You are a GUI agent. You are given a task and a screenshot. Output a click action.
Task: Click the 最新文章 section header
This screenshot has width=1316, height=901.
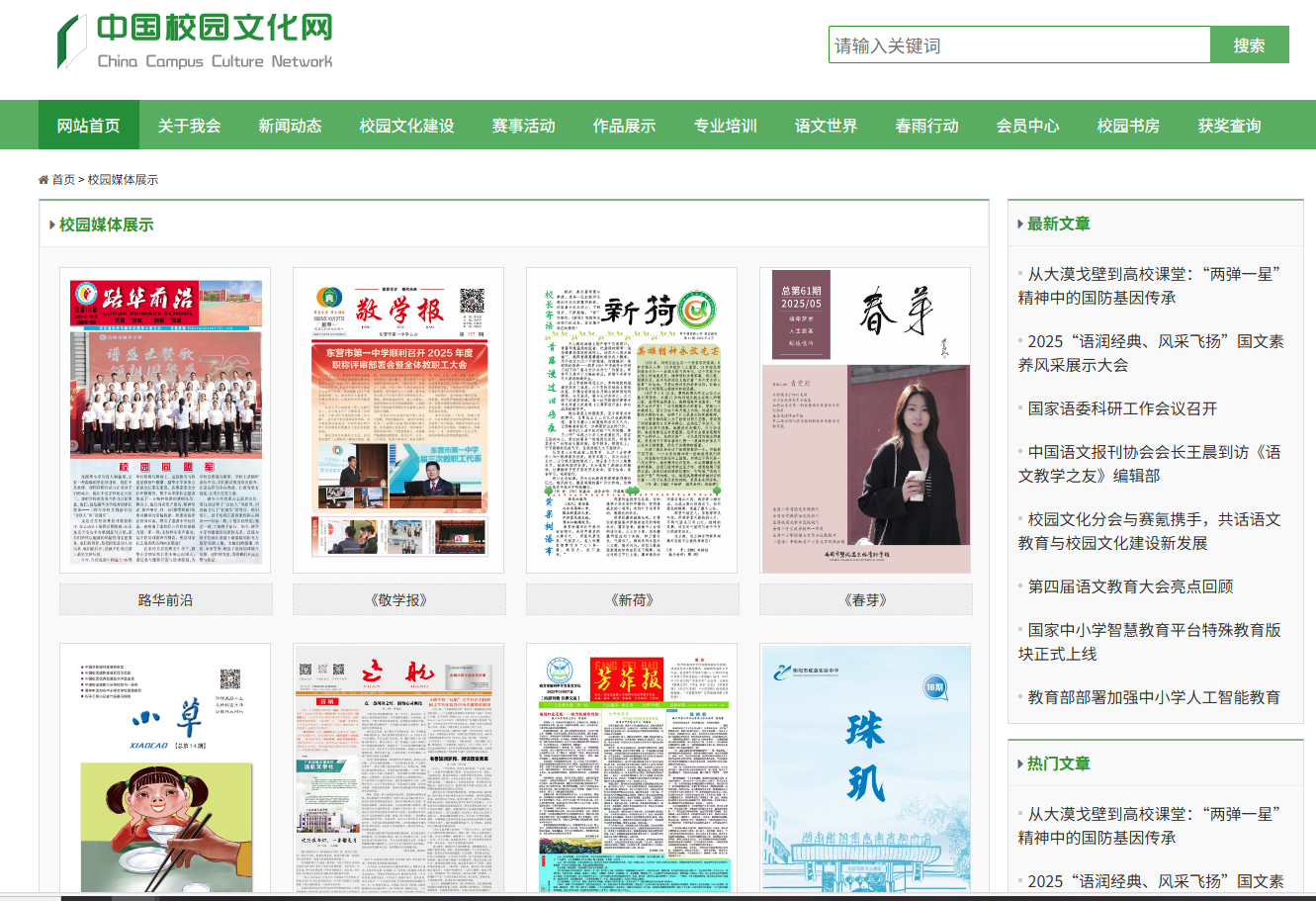coord(1058,224)
